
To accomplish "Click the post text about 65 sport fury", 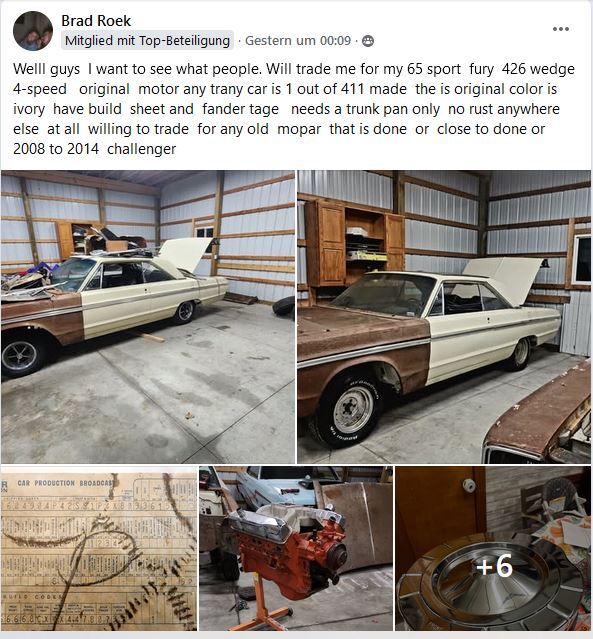I will (294, 109).
